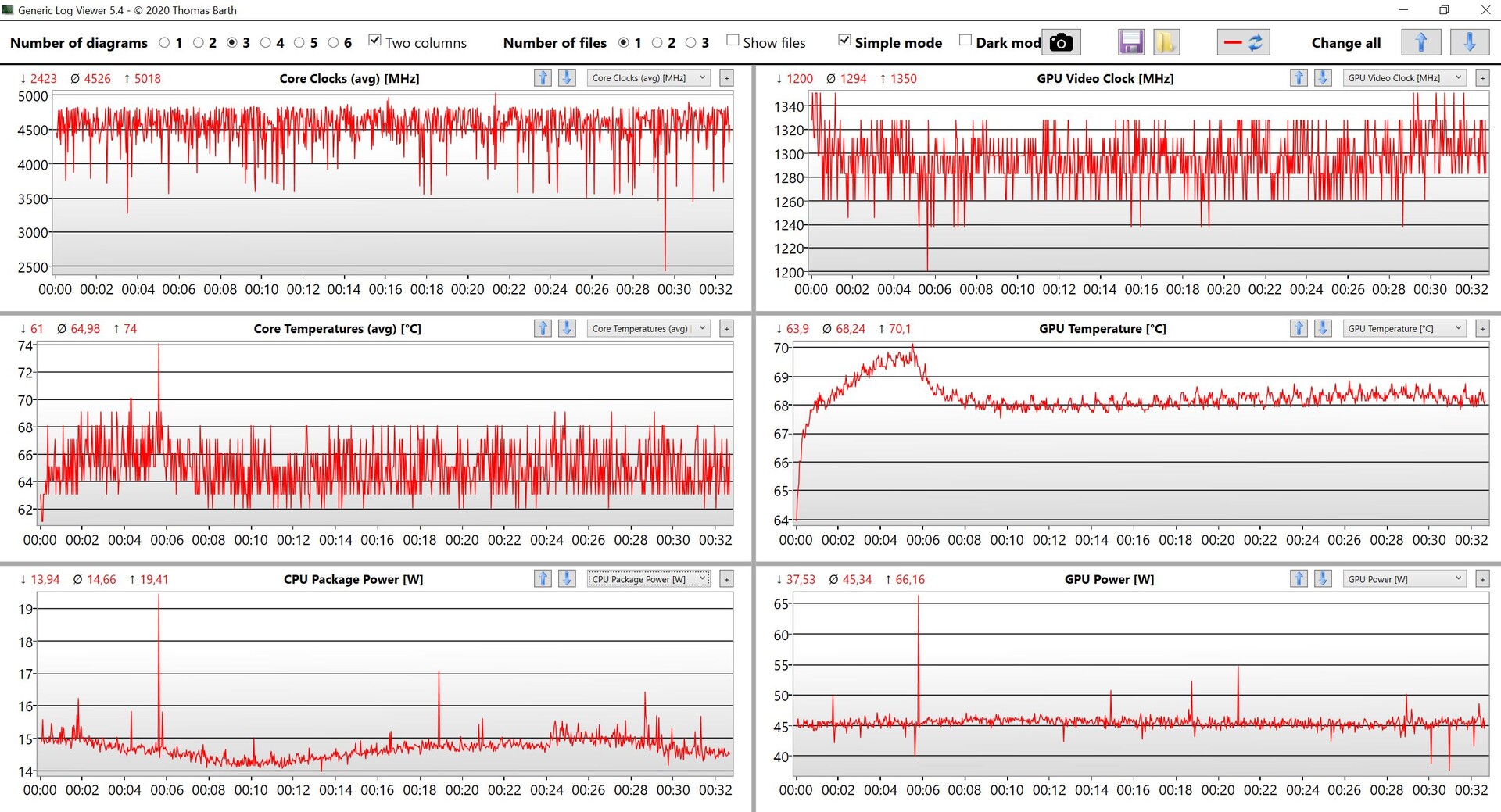This screenshot has width=1501, height=812.
Task: Enable the Show files checkbox
Action: [733, 41]
